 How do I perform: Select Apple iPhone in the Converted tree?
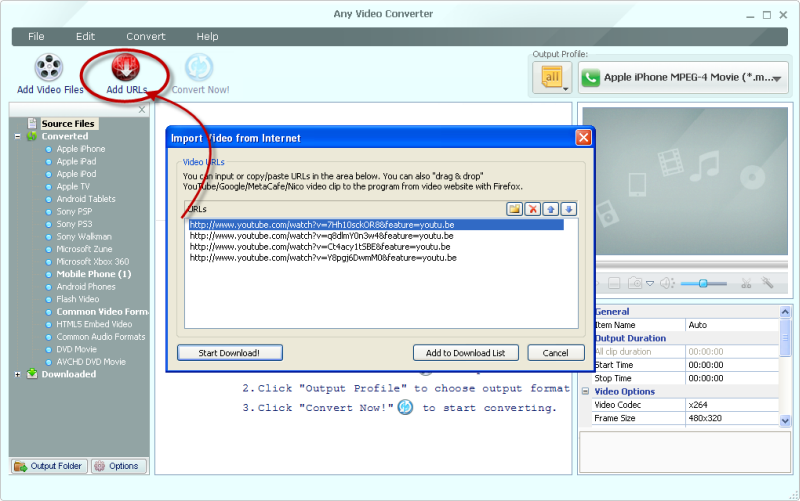81,149
